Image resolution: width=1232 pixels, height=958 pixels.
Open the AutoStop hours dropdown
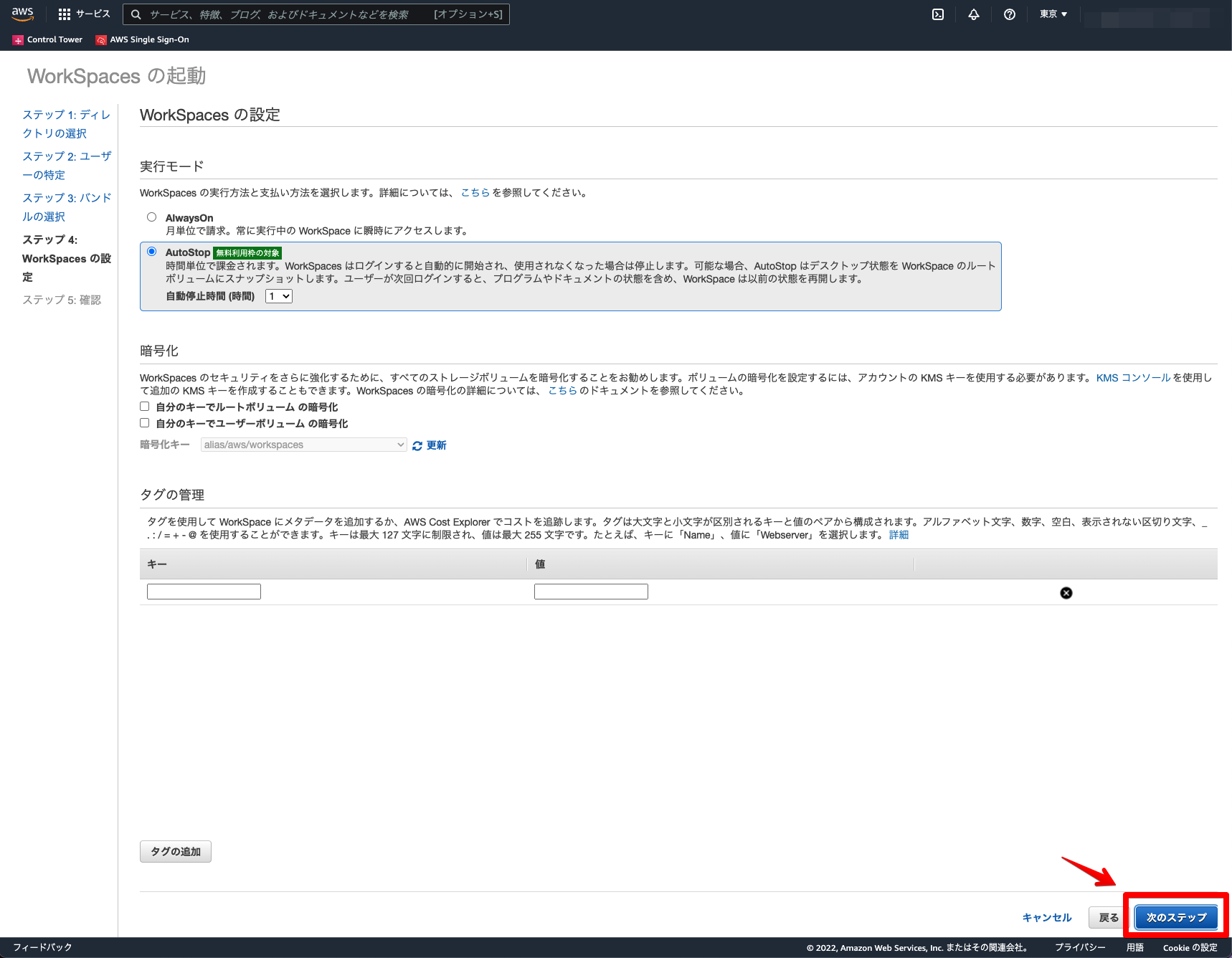(278, 295)
